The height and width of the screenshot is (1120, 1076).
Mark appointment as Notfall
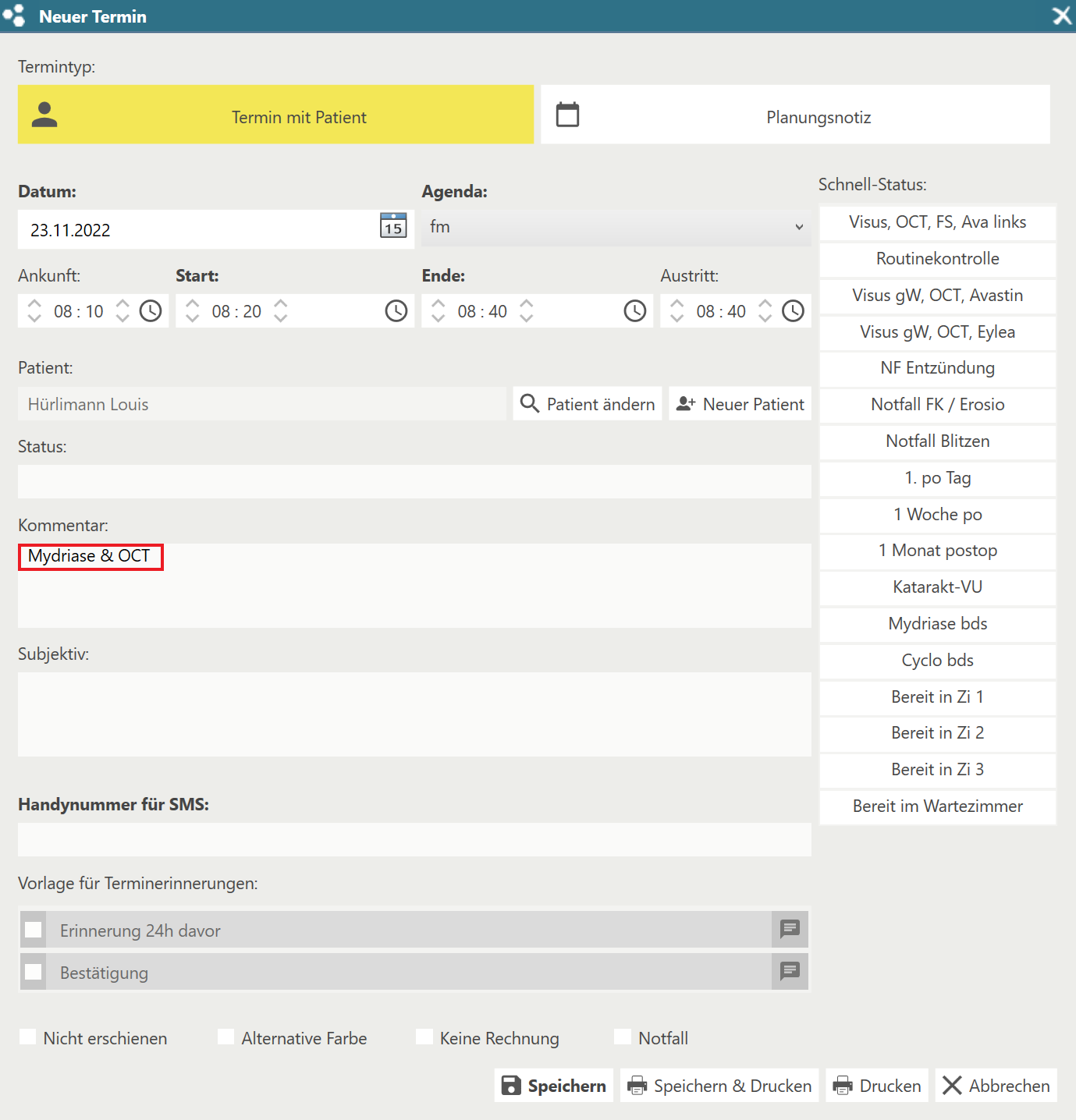(623, 1037)
